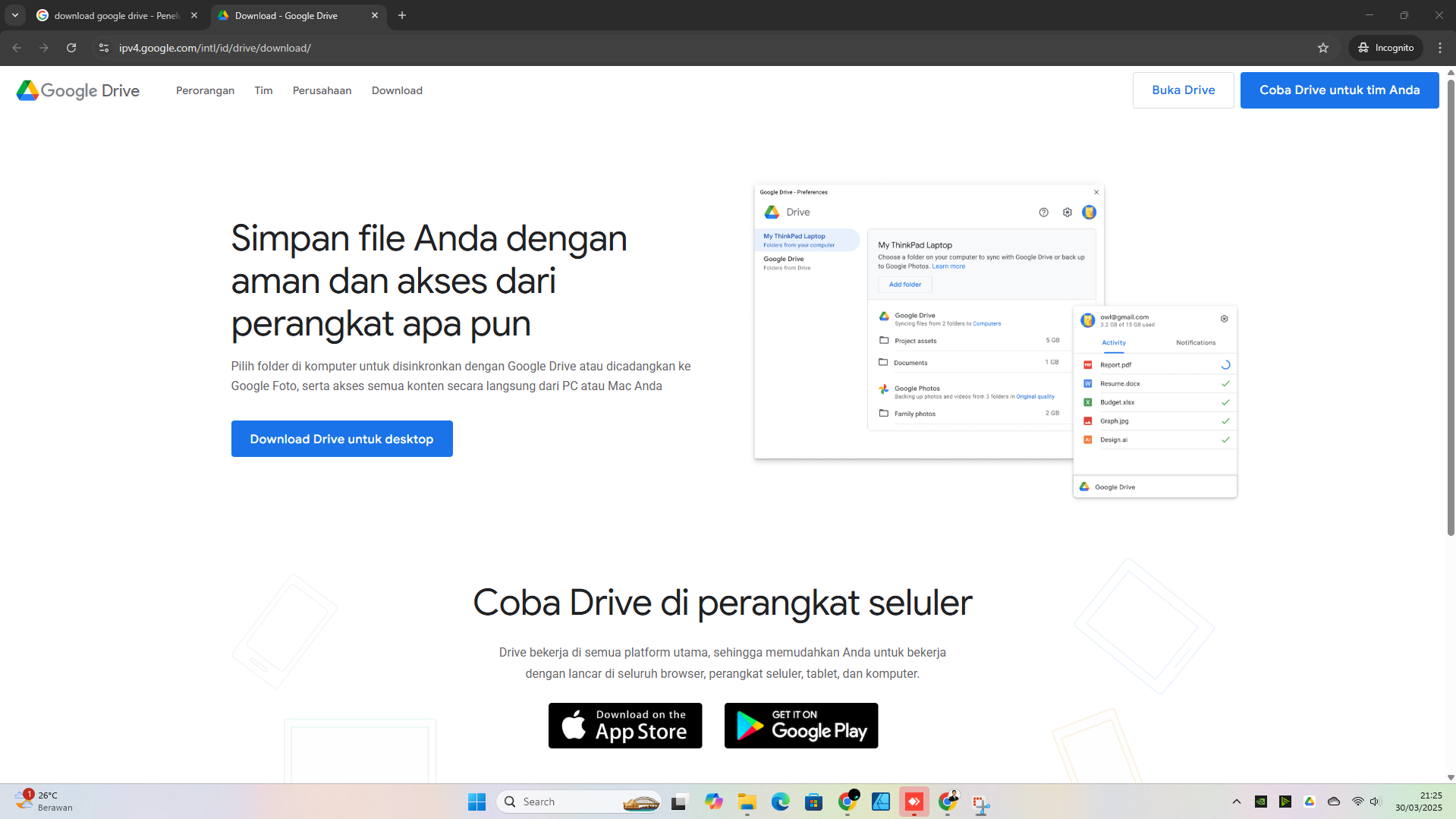The height and width of the screenshot is (819, 1456).
Task: Open the Perorangan menu item
Action: click(x=205, y=90)
